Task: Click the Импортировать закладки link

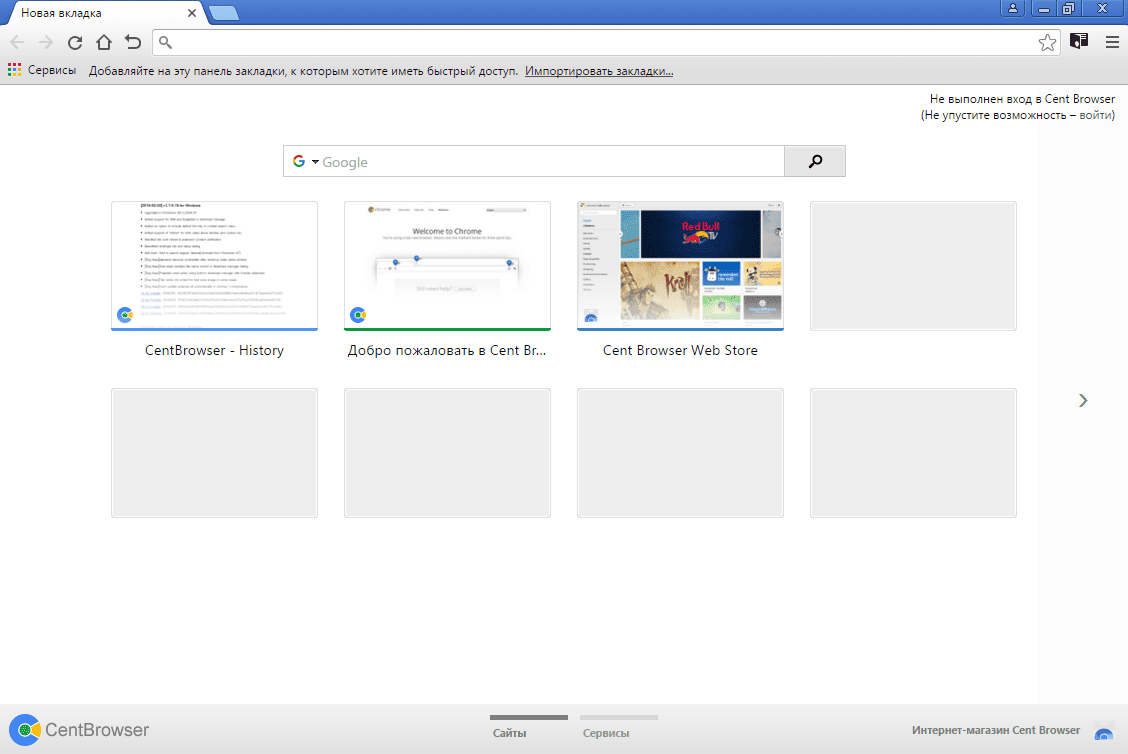Action: 599,71
